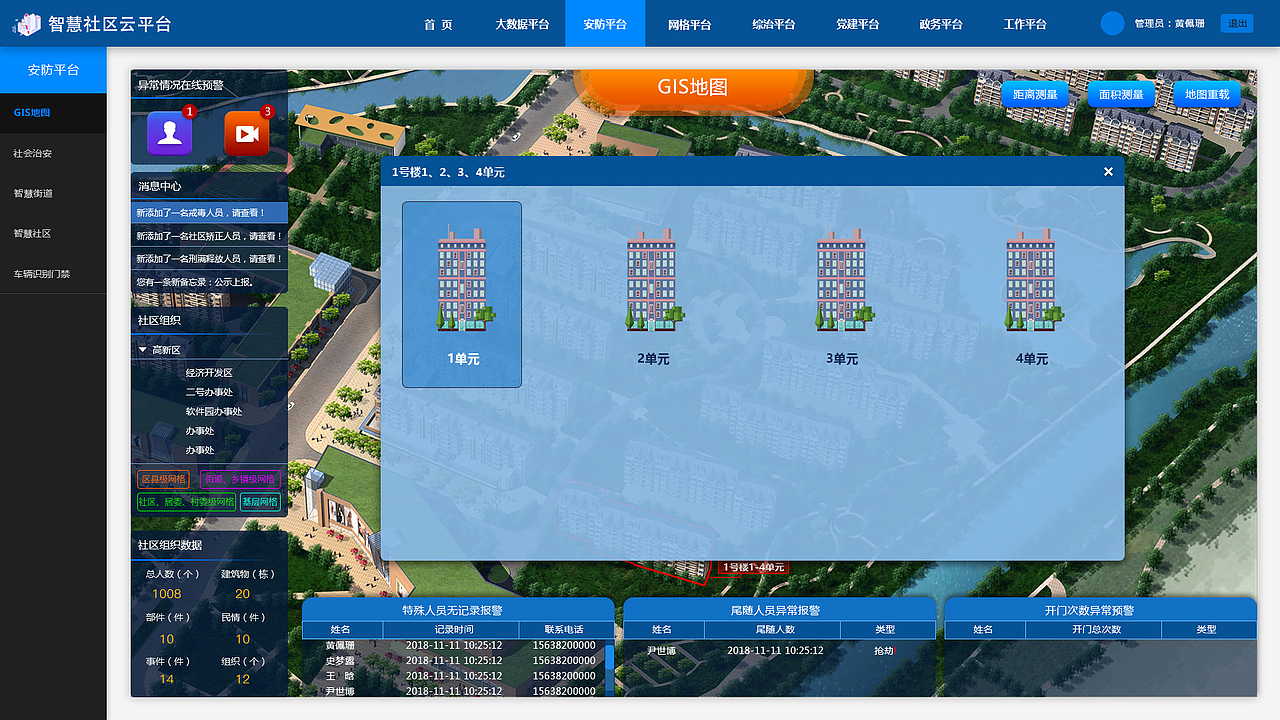Select GIS地图 in the sidebar
Image resolution: width=1280 pixels, height=720 pixels.
tap(53, 113)
